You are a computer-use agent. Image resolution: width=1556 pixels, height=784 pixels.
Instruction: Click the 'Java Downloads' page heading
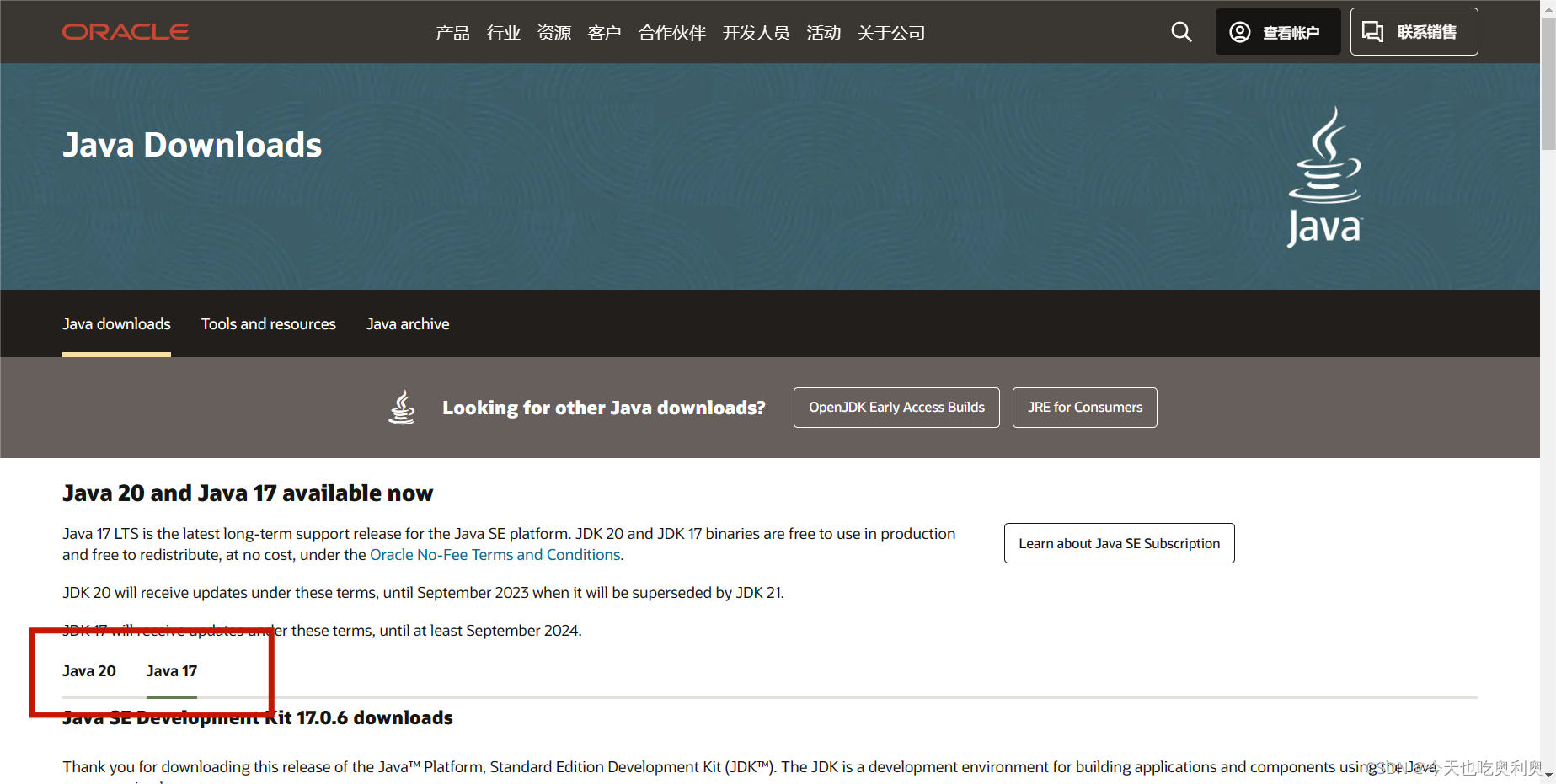pyautogui.click(x=192, y=145)
